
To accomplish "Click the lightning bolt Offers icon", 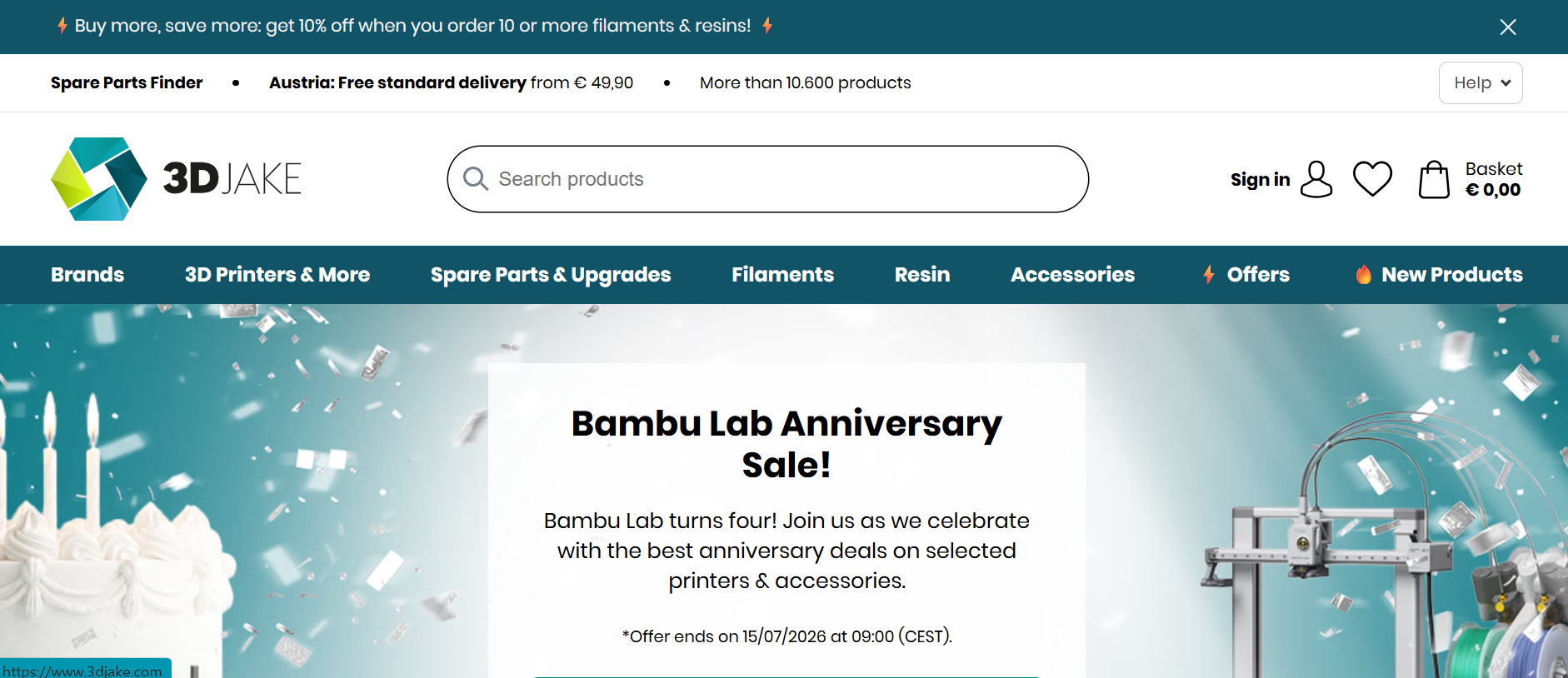I will 1209,274.
